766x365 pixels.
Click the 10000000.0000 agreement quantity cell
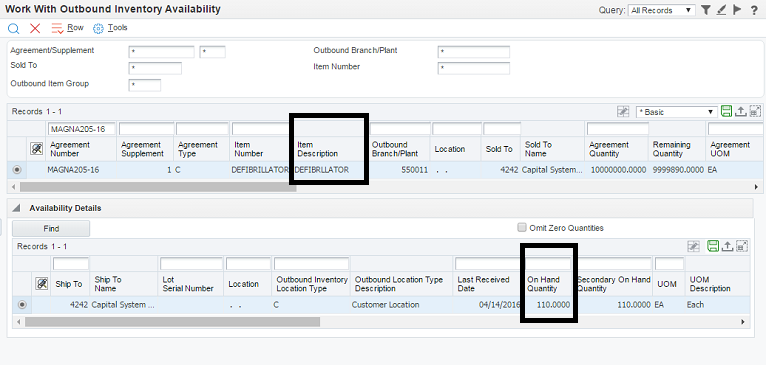(618, 170)
